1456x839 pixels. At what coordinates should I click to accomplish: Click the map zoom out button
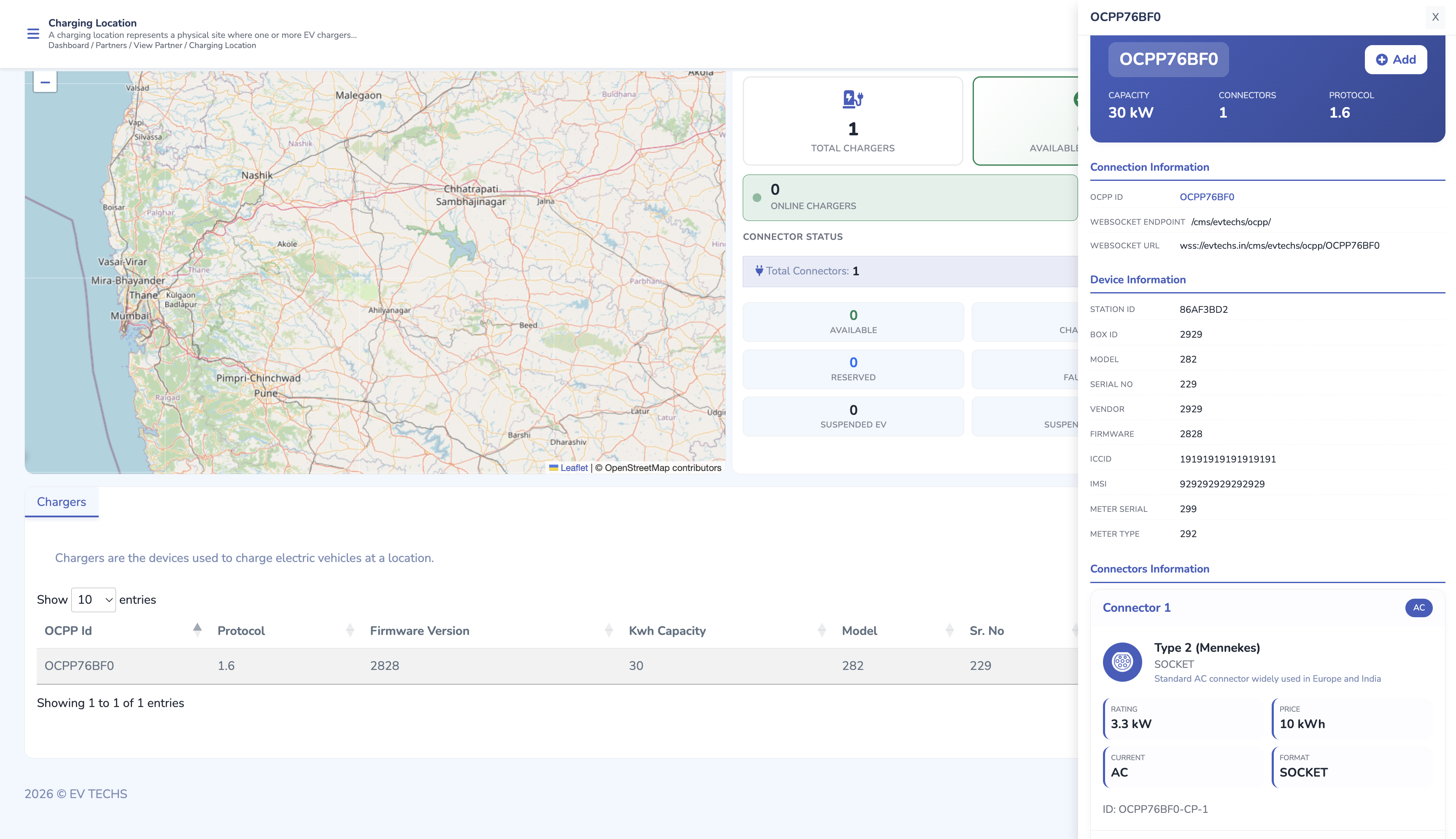tap(45, 82)
